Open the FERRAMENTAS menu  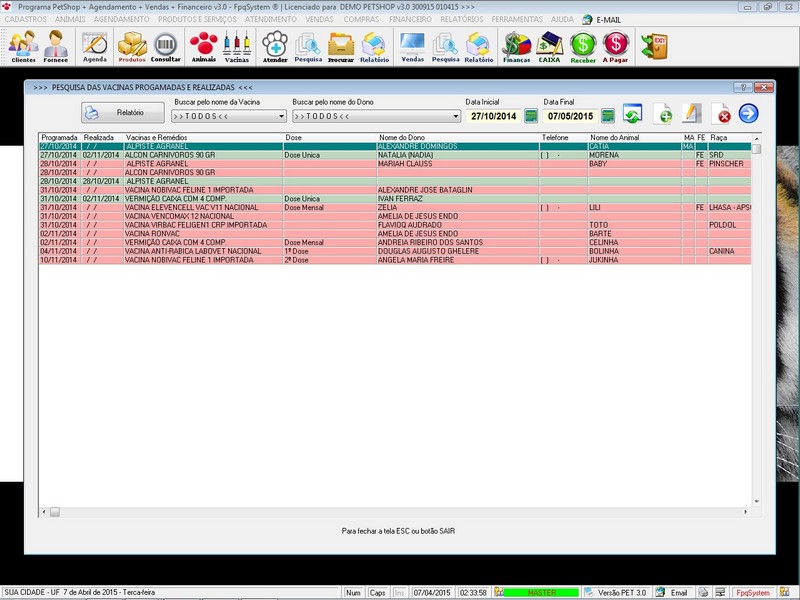pos(517,19)
